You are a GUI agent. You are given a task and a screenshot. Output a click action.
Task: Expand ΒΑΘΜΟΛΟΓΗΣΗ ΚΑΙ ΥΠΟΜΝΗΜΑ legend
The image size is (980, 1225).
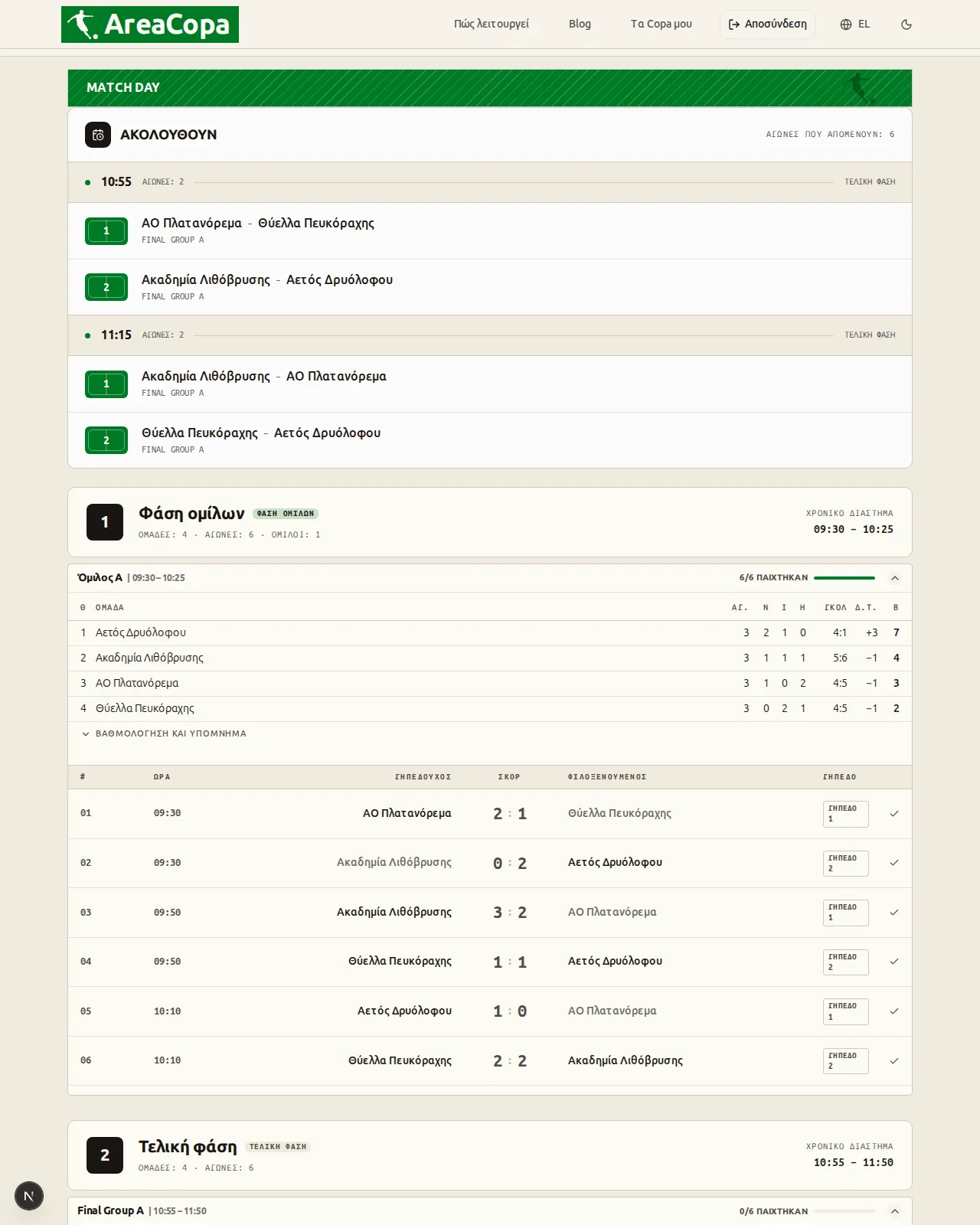[164, 733]
